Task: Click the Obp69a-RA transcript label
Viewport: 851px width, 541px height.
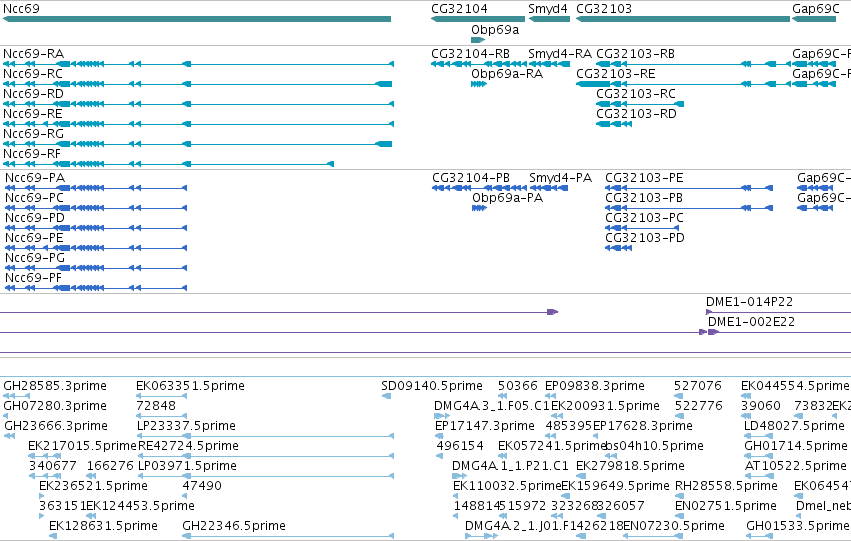Action: pos(507,74)
